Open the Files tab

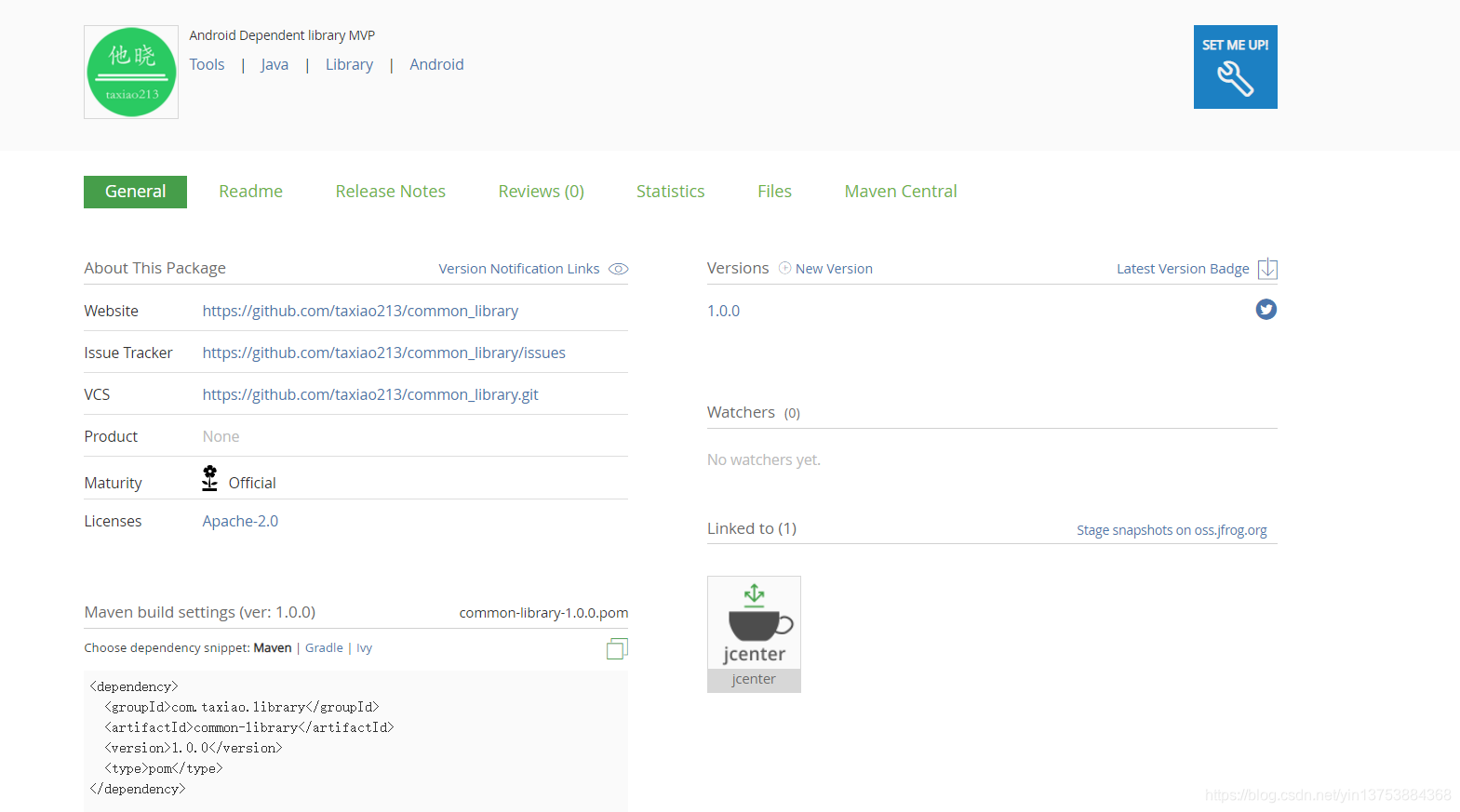(x=774, y=192)
